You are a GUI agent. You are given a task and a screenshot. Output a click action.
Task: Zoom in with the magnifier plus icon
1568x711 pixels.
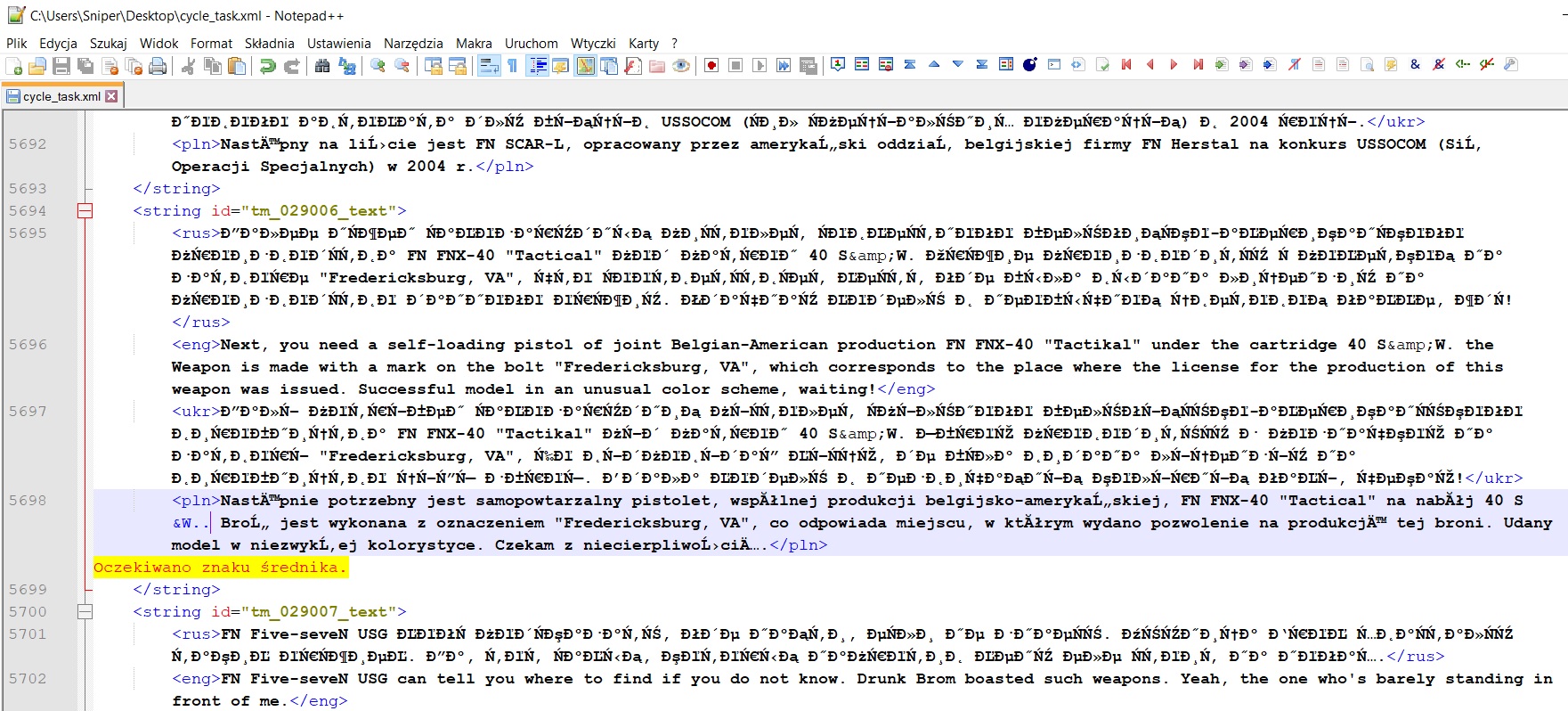coord(378,65)
